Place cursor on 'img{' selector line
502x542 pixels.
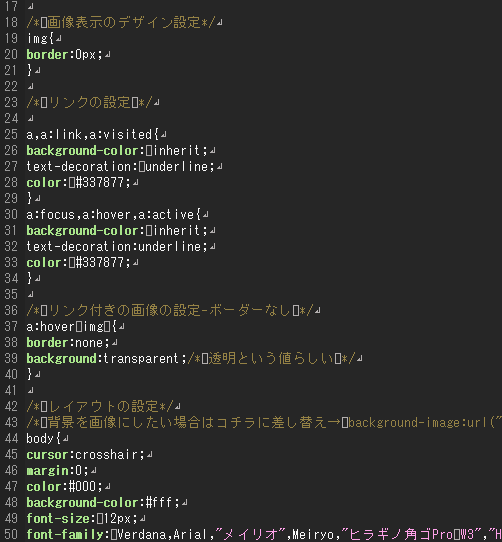(x=40, y=38)
